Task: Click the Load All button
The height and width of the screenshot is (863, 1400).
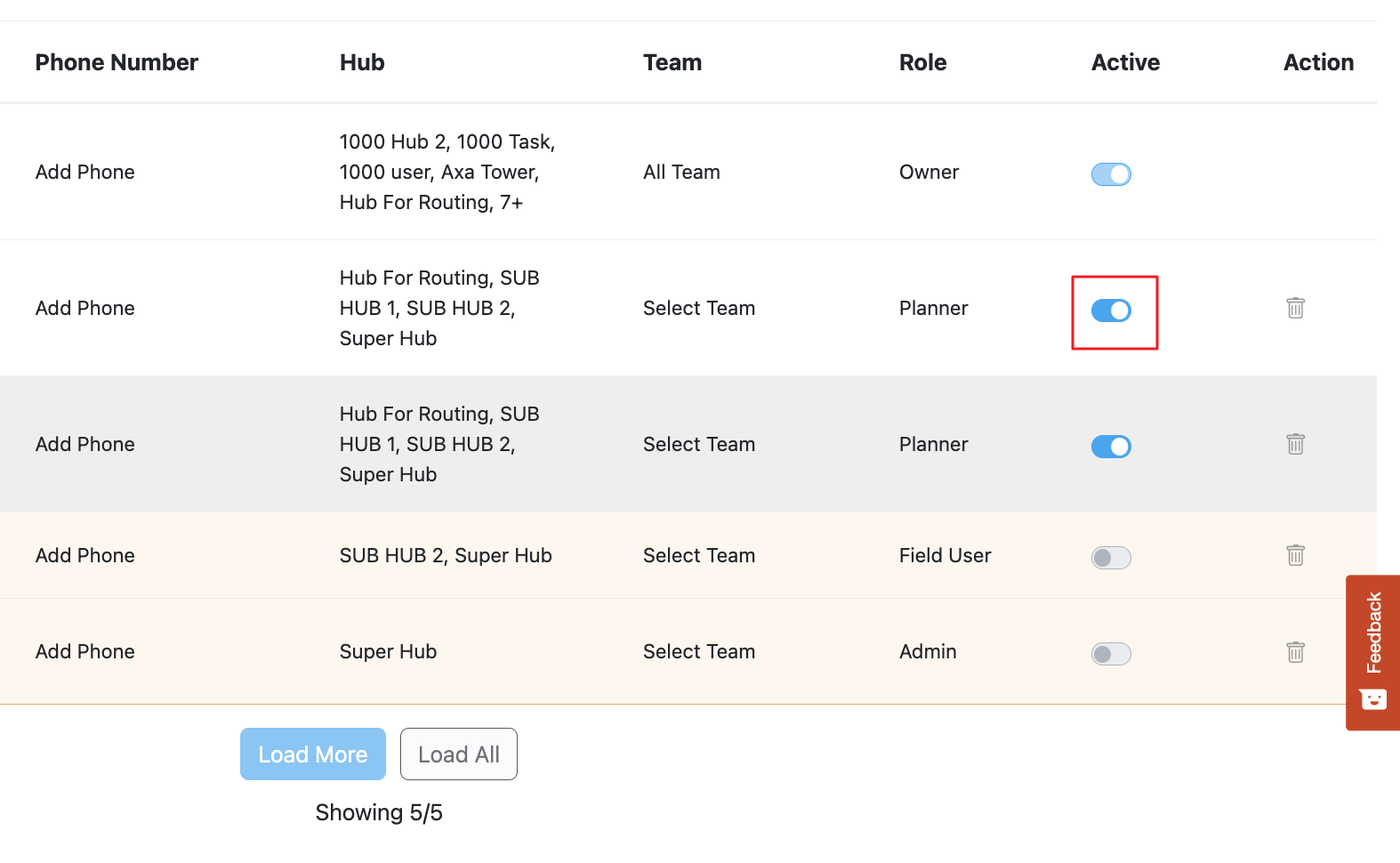Action: tap(458, 754)
